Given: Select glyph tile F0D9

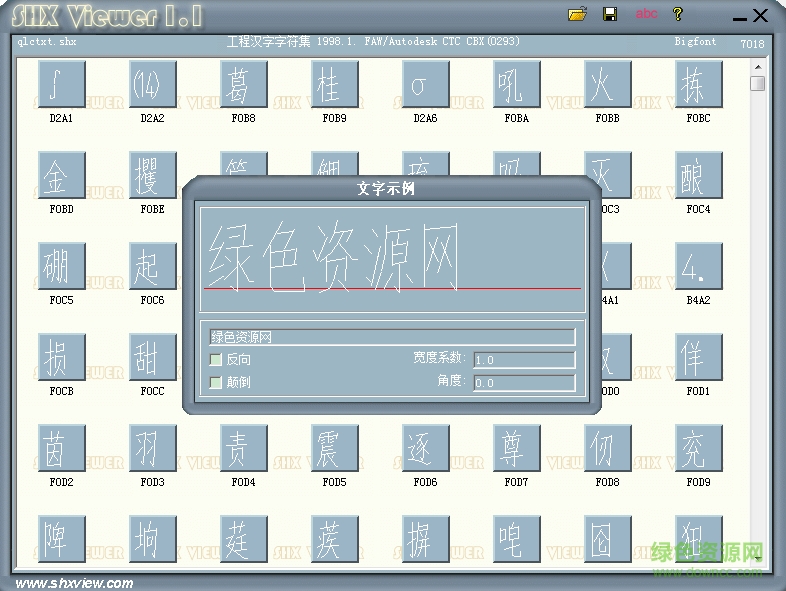Looking at the screenshot, I should (699, 448).
